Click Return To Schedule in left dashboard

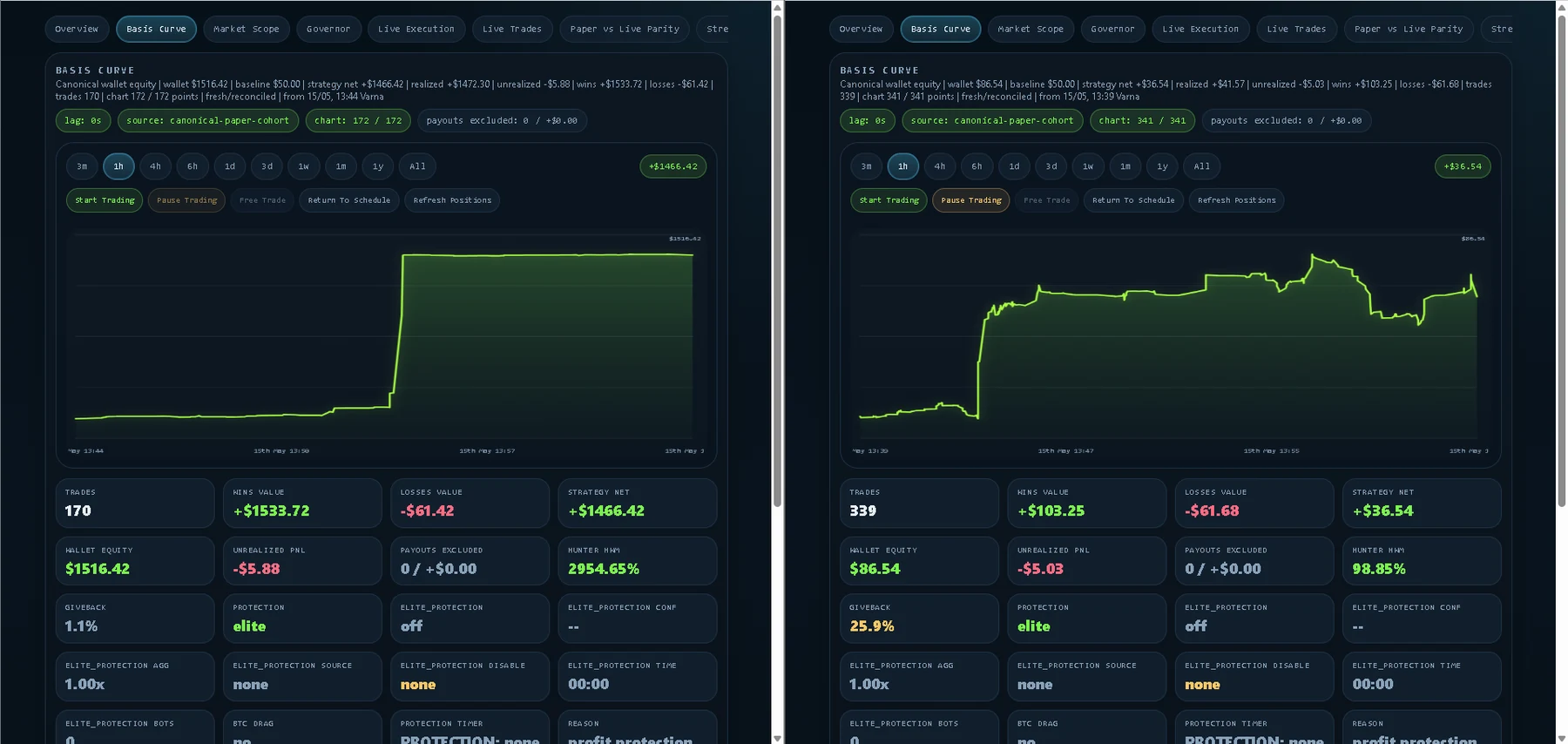coord(349,200)
